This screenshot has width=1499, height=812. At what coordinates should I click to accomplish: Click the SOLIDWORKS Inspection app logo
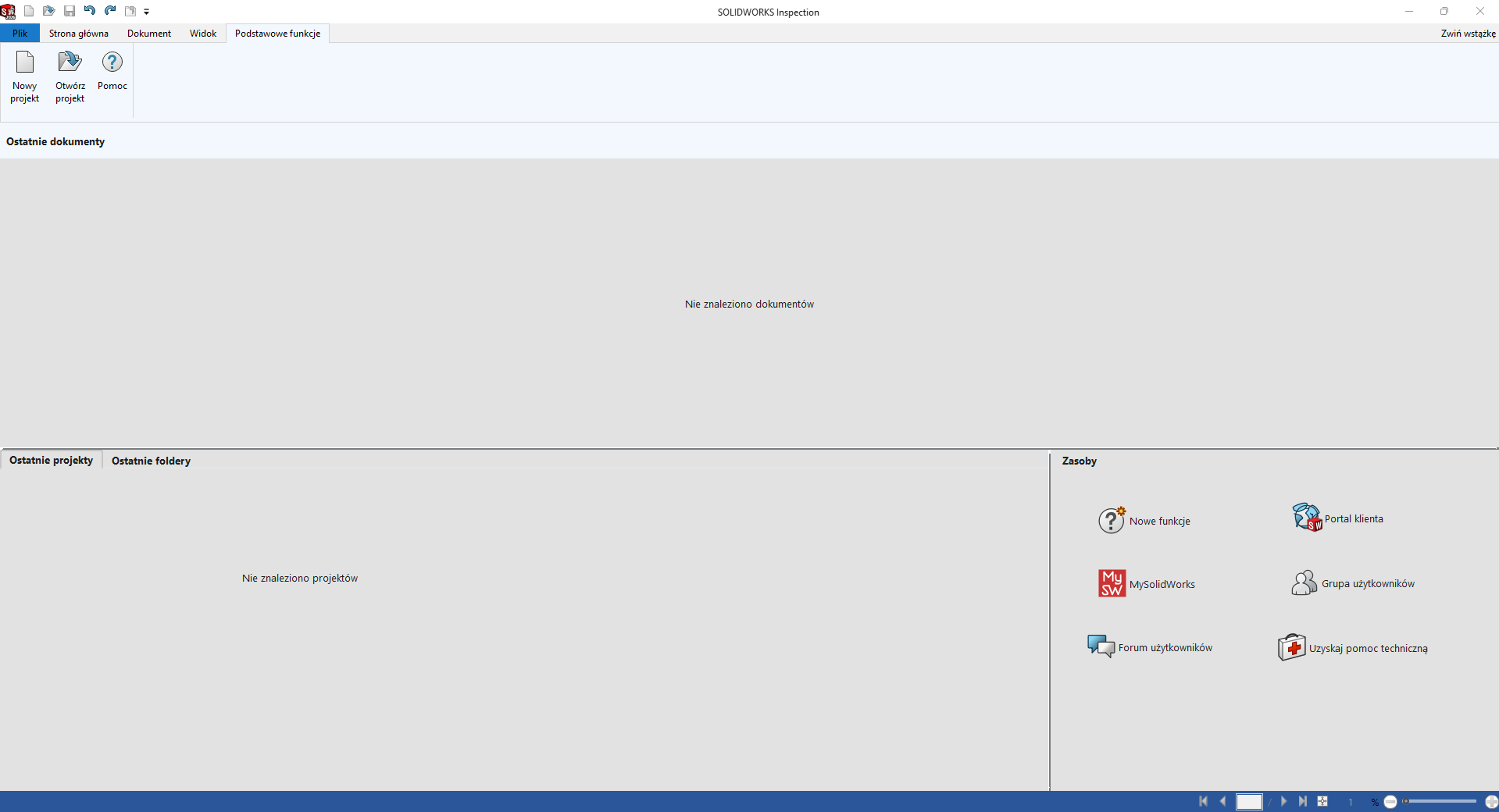[x=8, y=12]
